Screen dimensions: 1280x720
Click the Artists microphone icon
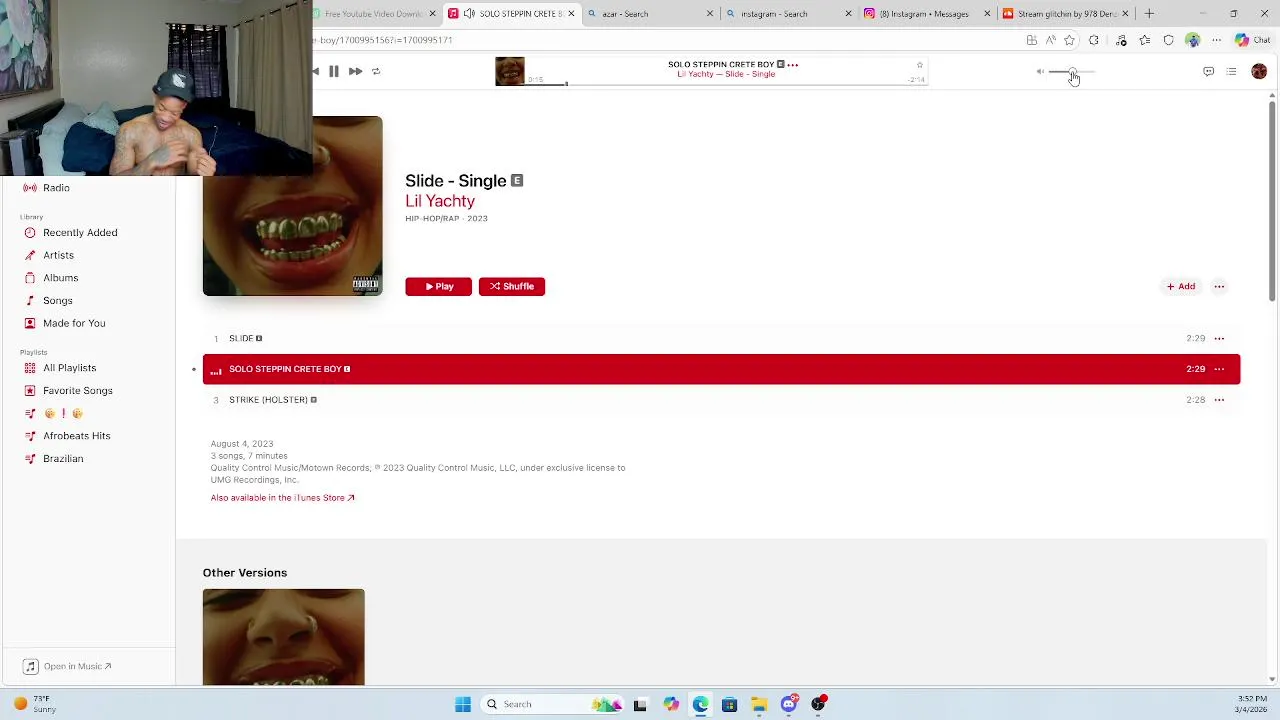pyautogui.click(x=30, y=255)
